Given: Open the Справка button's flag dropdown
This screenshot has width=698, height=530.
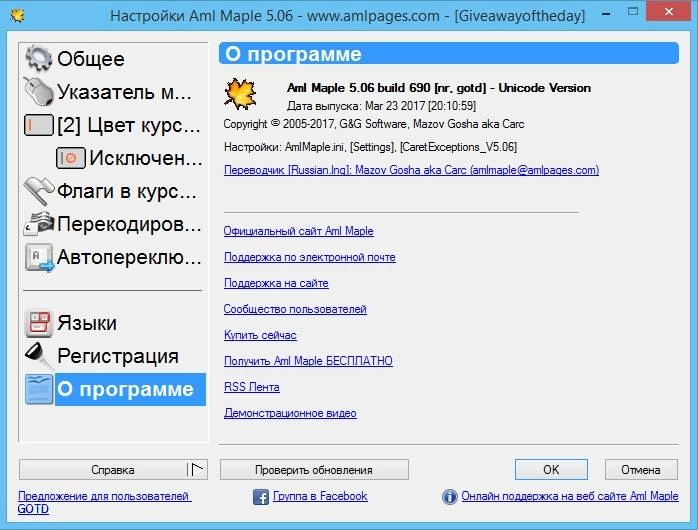Looking at the screenshot, I should [197, 469].
